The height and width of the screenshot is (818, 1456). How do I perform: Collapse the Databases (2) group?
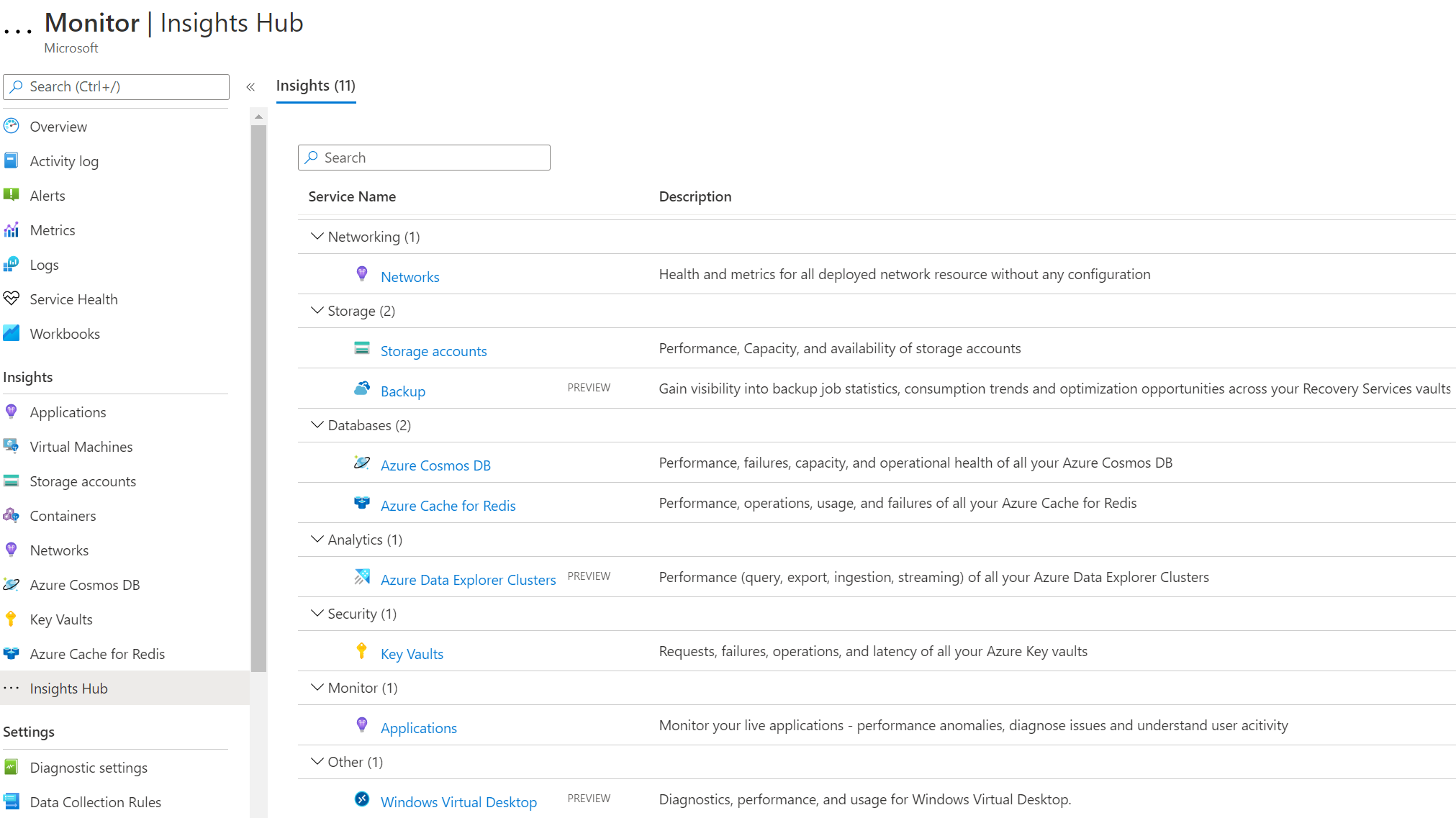317,424
